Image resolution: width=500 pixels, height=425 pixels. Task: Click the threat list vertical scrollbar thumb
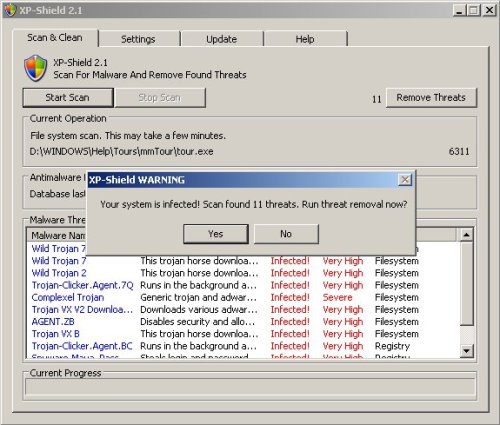(x=466, y=283)
